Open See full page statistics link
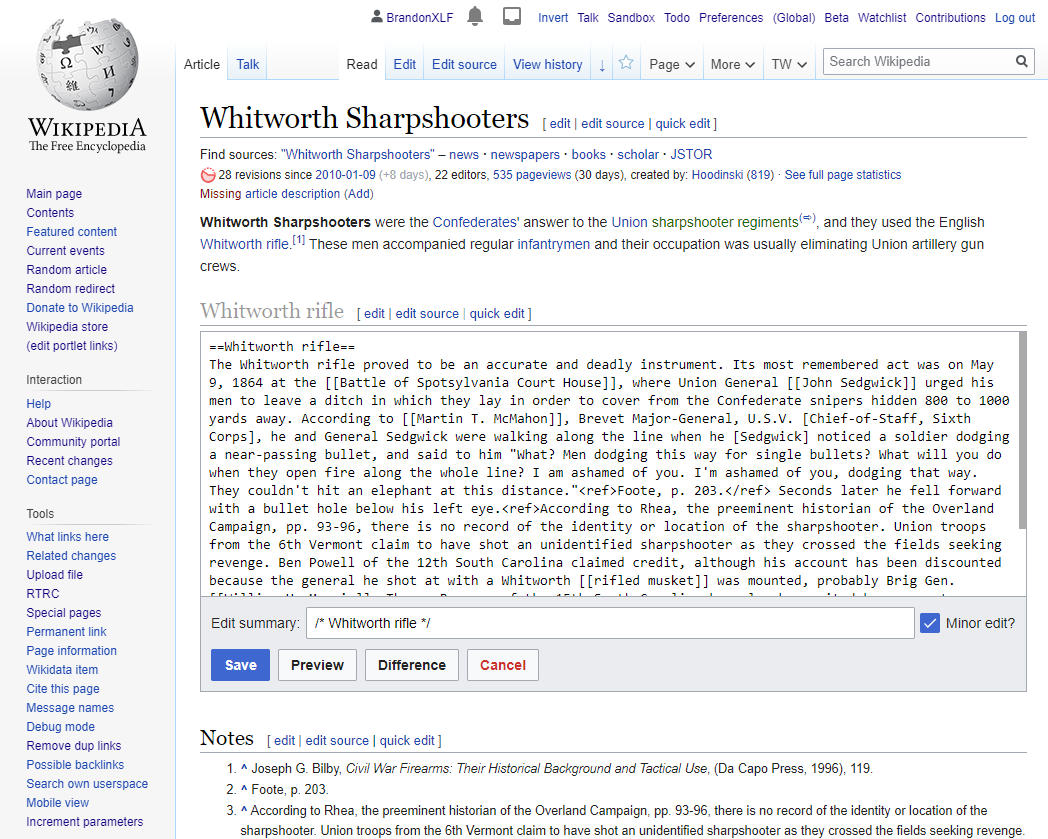Image resolution: width=1048 pixels, height=839 pixels. pyautogui.click(x=843, y=174)
